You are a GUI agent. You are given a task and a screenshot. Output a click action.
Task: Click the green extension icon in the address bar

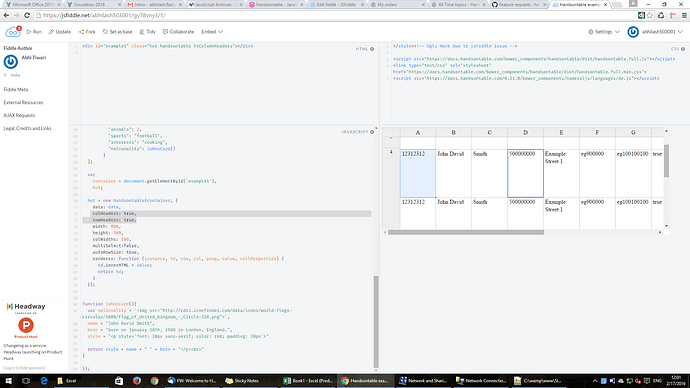click(641, 15)
